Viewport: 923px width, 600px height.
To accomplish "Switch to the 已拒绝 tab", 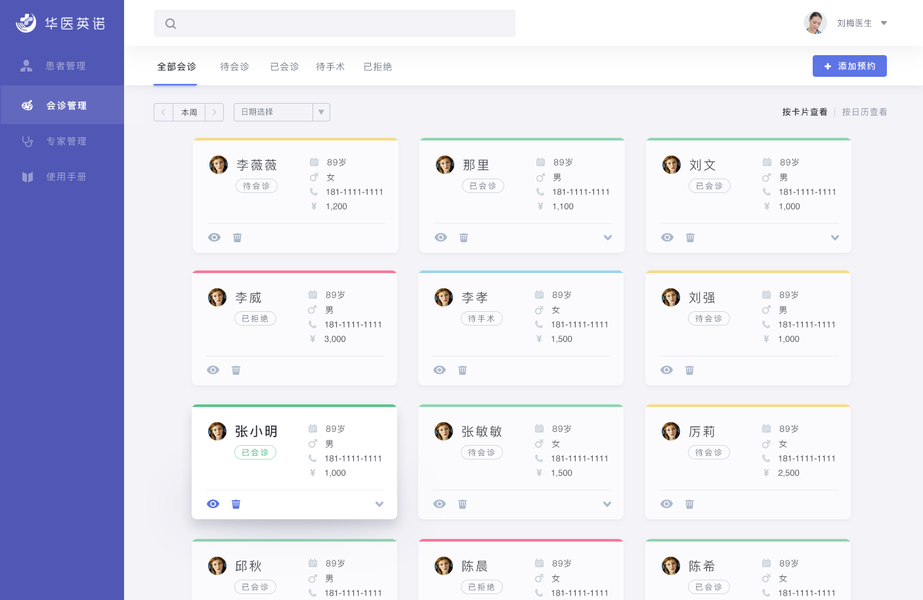I will pyautogui.click(x=377, y=67).
